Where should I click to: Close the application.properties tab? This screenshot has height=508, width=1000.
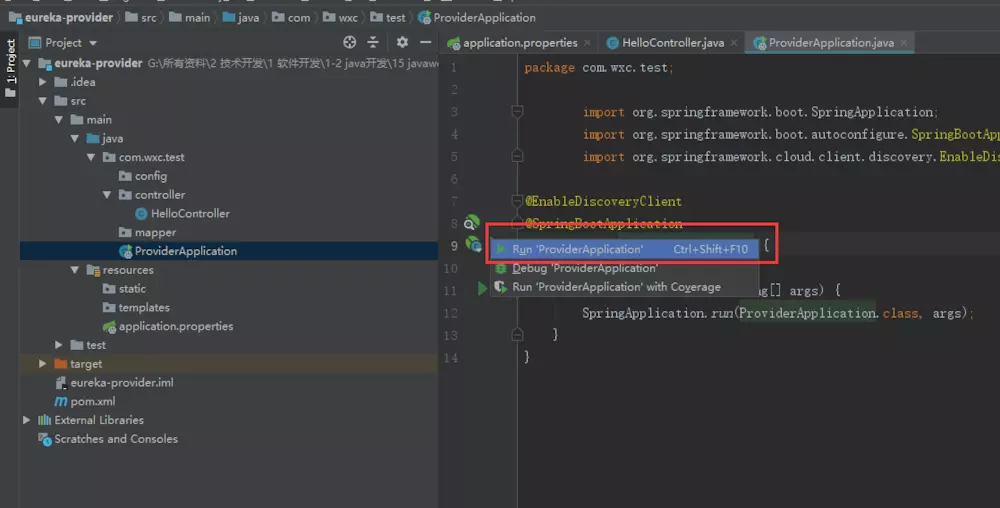point(587,43)
